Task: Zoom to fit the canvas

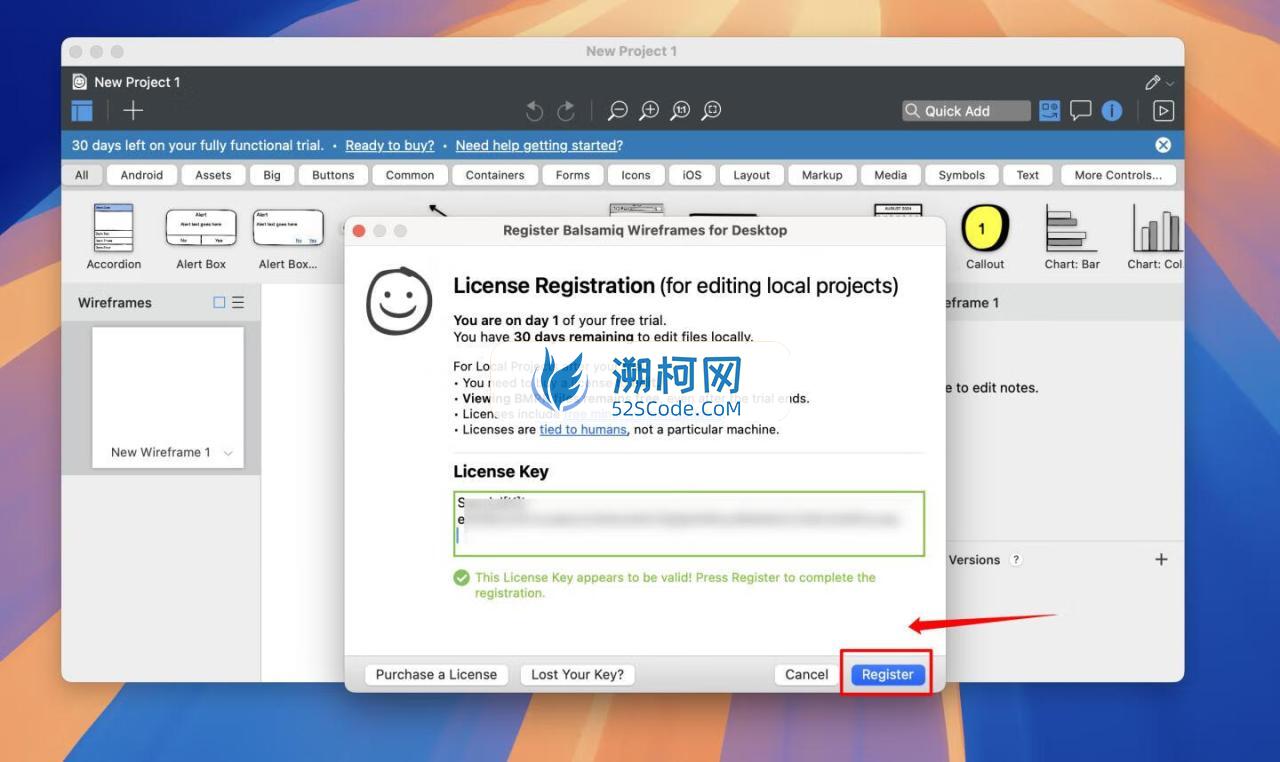Action: tap(712, 111)
